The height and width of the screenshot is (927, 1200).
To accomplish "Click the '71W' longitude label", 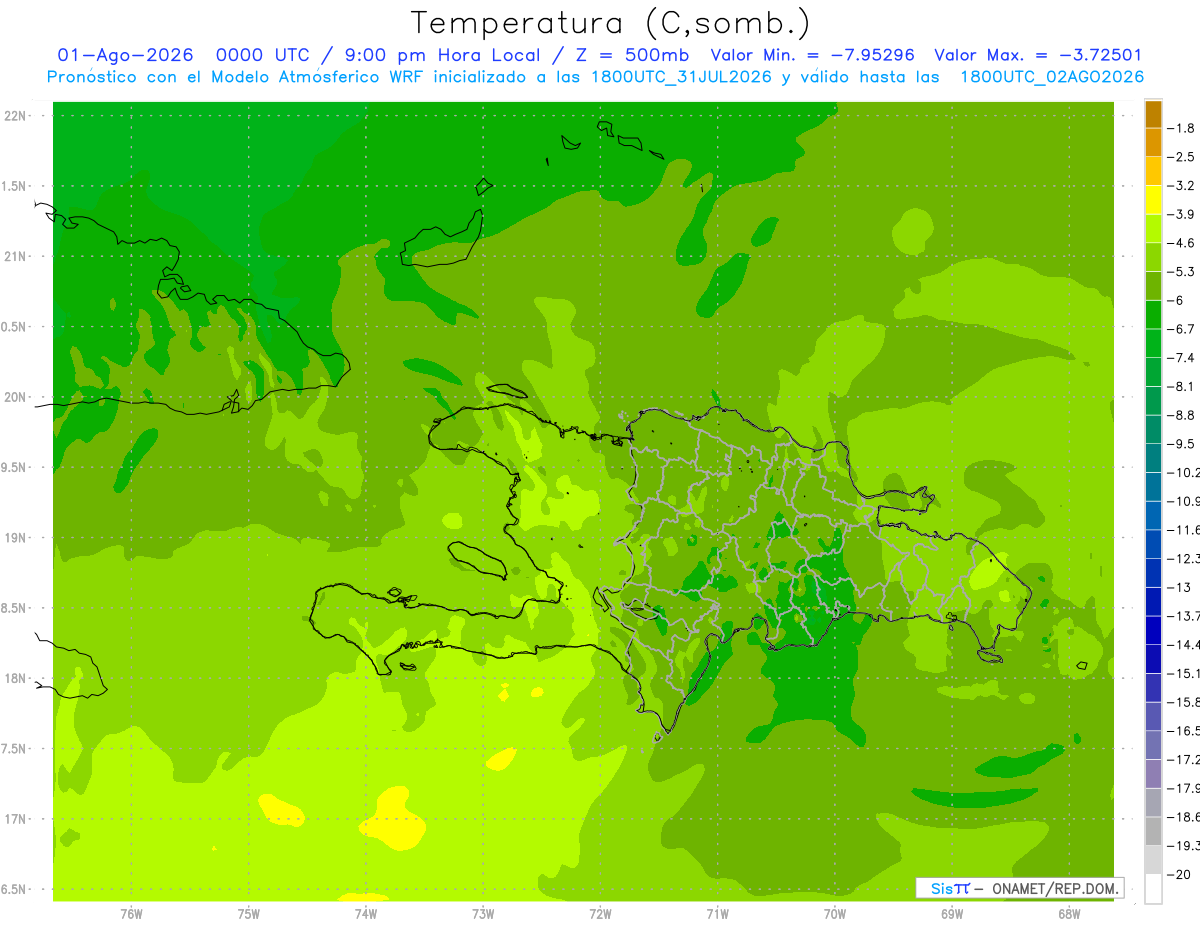I will coord(717,914).
